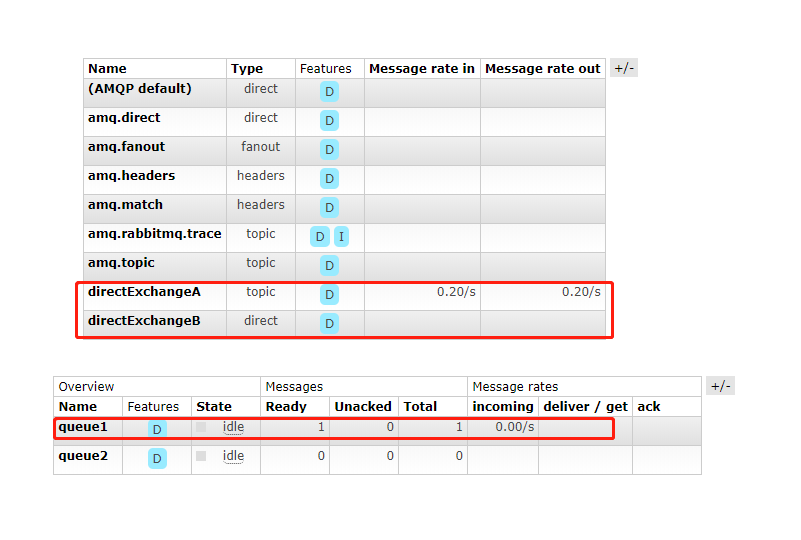Open the directExchangeA exchange
This screenshot has width=801, height=540.
coord(144,292)
